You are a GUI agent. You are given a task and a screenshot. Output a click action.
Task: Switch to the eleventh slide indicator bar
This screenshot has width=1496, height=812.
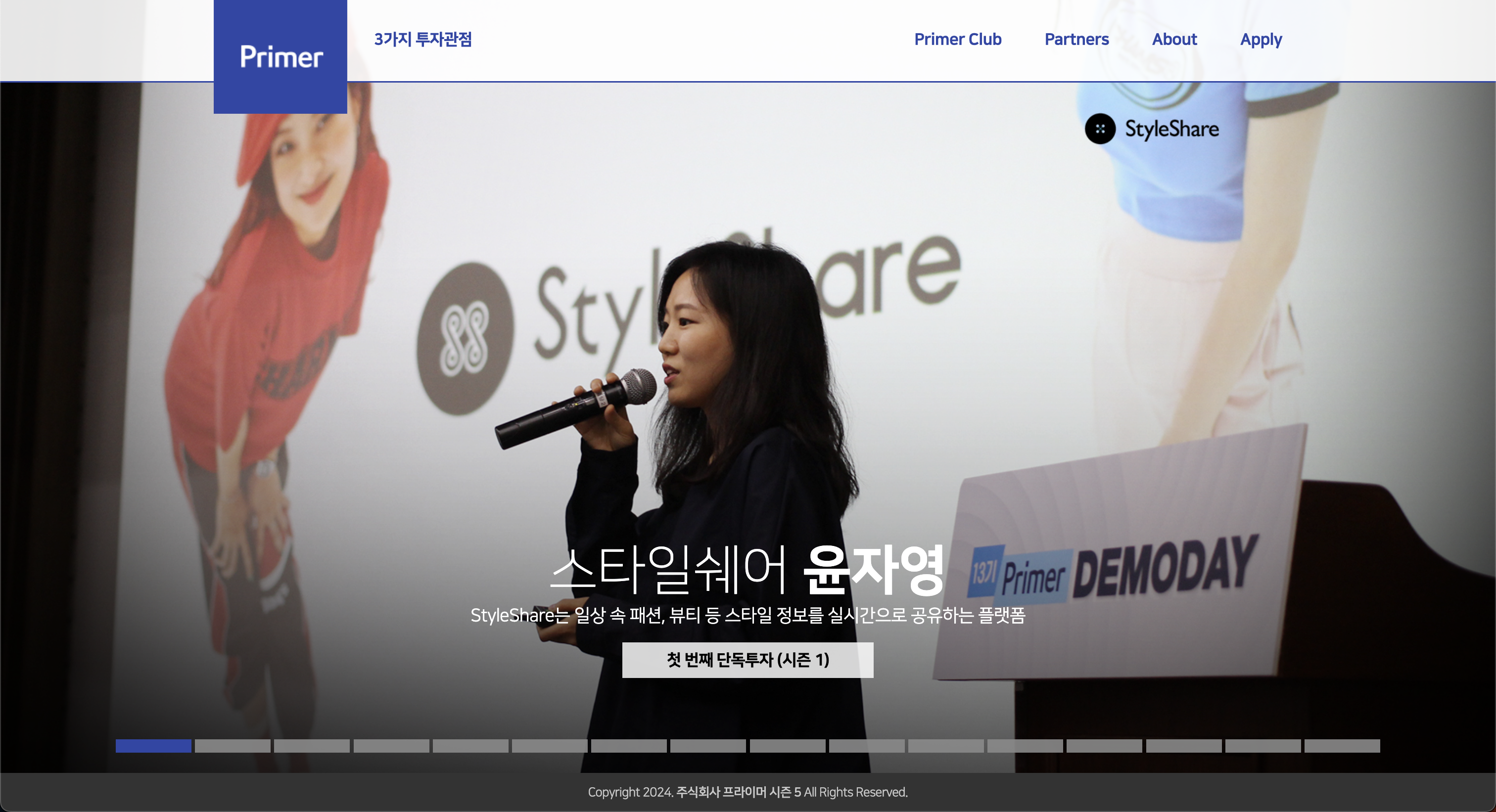pos(946,745)
